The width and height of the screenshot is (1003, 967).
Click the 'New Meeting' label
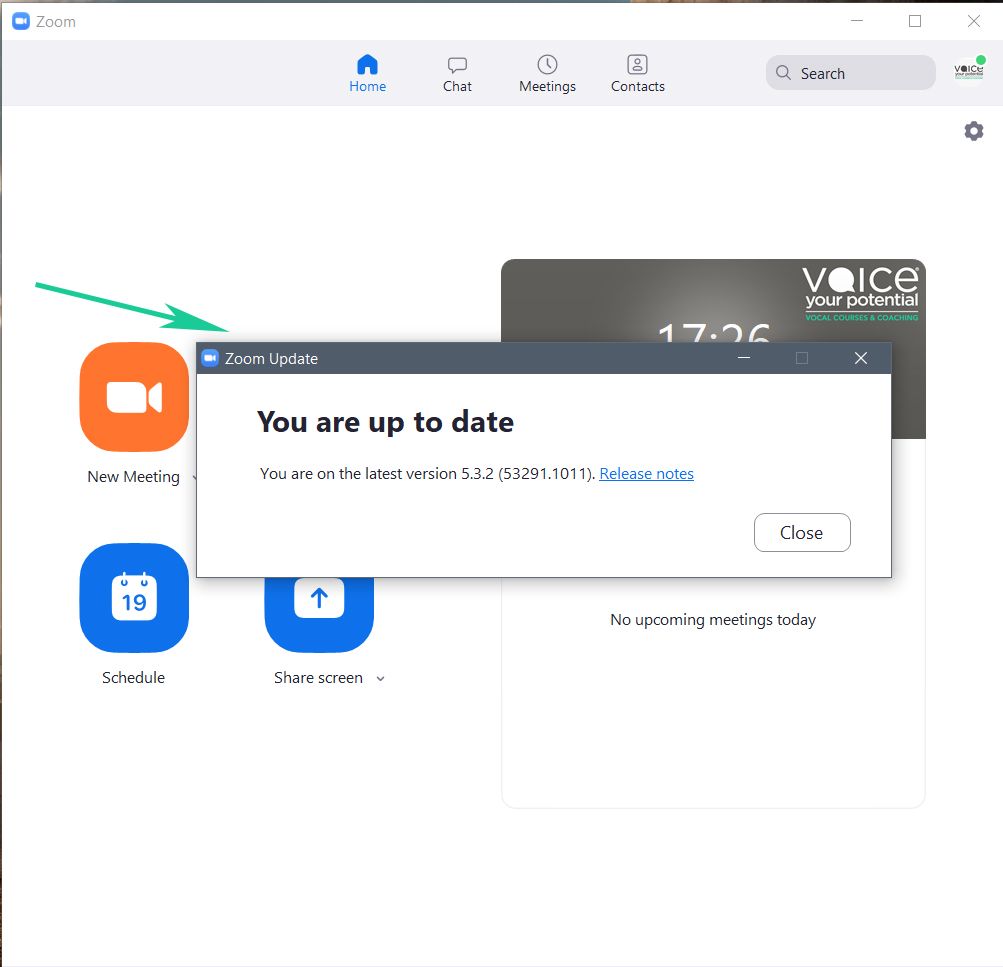tap(133, 476)
